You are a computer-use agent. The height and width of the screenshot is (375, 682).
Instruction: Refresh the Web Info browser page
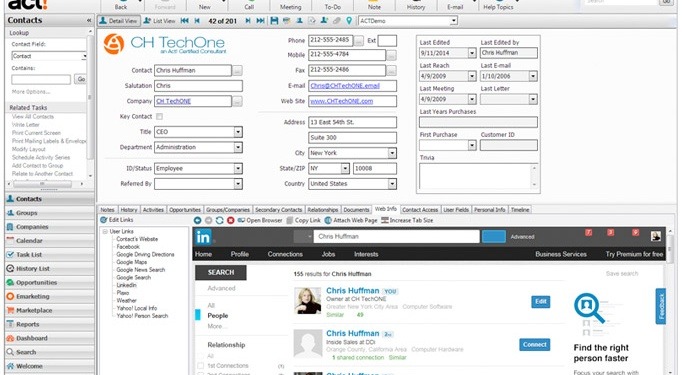(x=220, y=220)
